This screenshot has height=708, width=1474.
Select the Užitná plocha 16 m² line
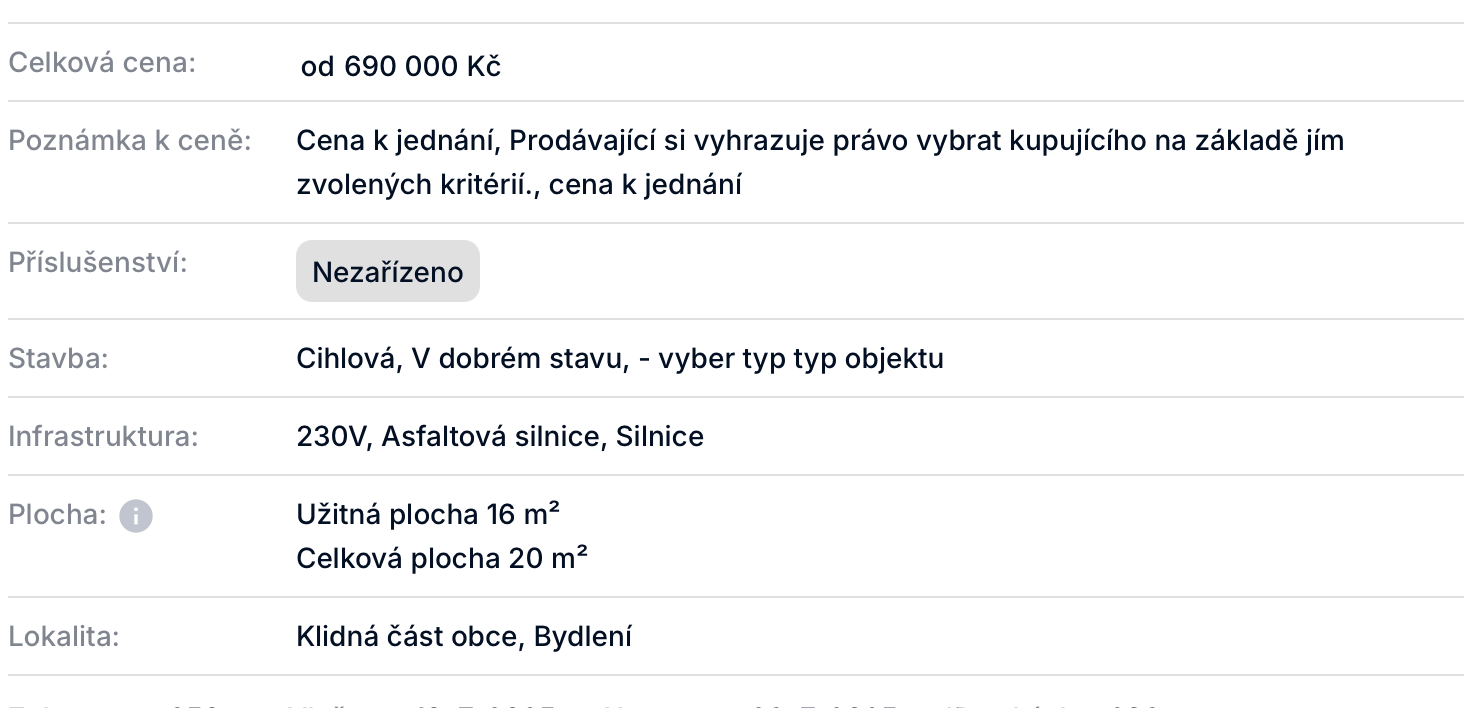click(x=428, y=514)
